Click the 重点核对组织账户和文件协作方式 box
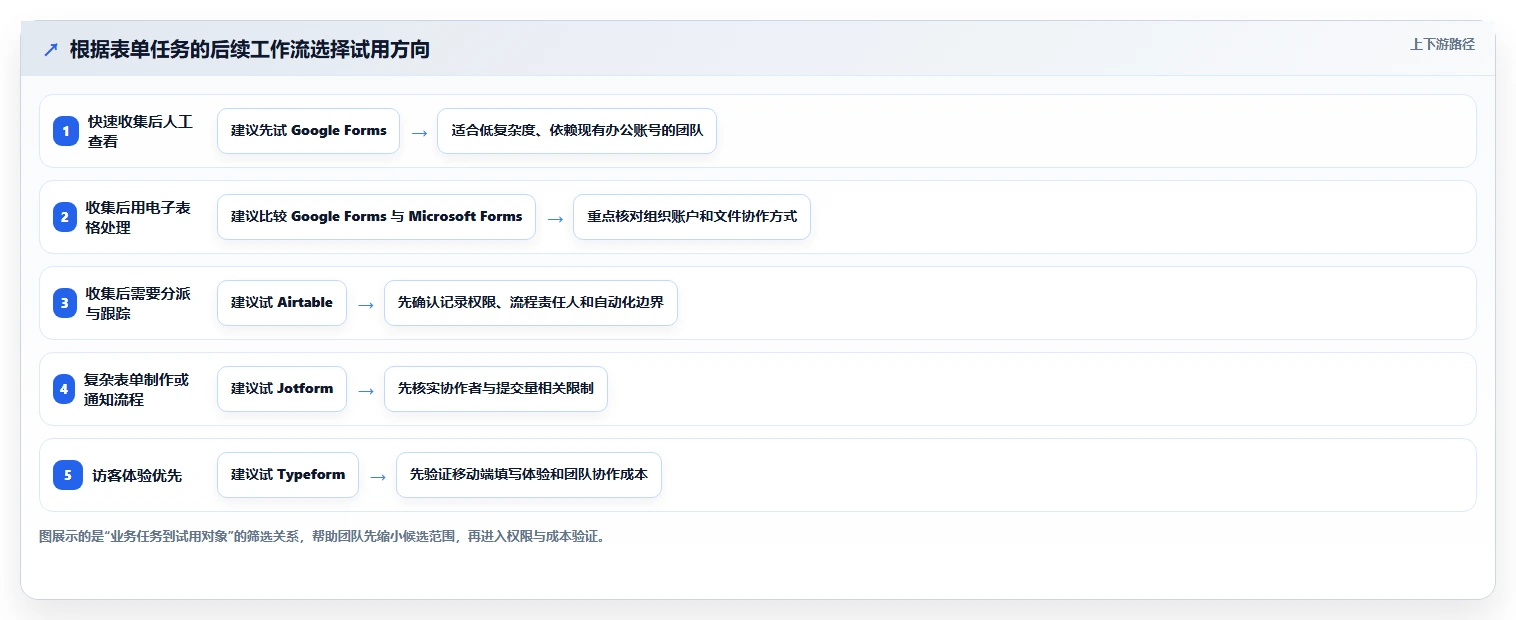This screenshot has width=1516, height=620. pyautogui.click(x=692, y=217)
